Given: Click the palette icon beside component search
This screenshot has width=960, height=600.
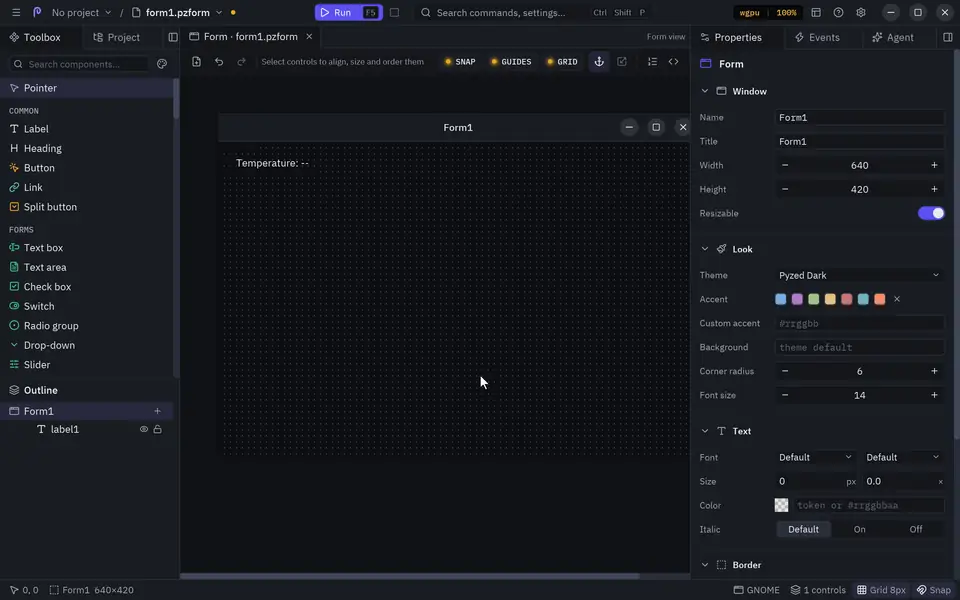Looking at the screenshot, I should click(162, 64).
